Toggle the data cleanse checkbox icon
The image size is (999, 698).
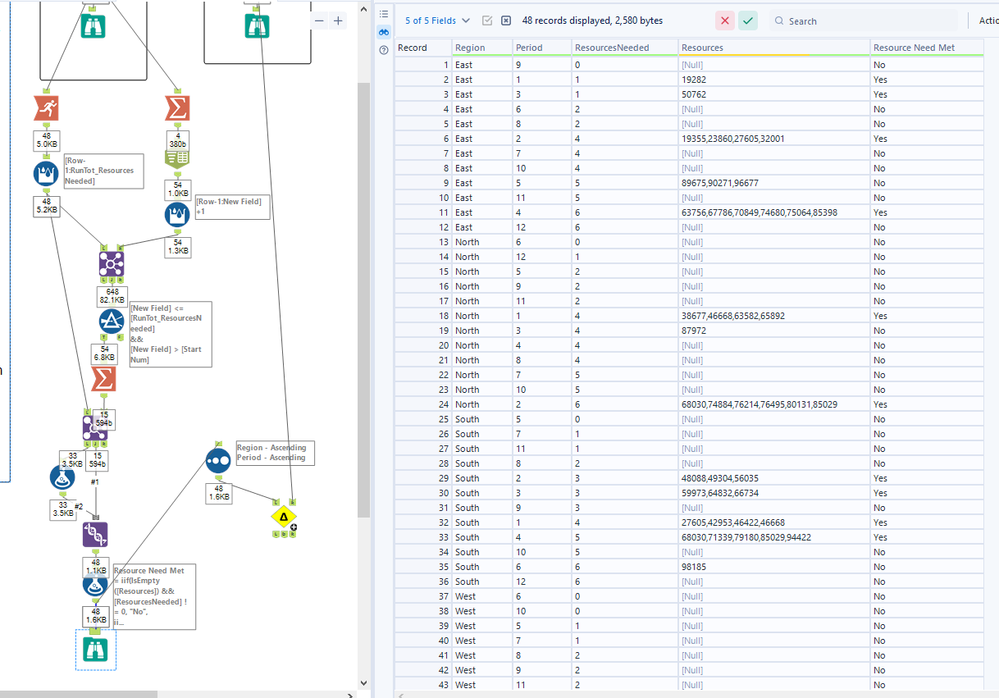click(487, 20)
